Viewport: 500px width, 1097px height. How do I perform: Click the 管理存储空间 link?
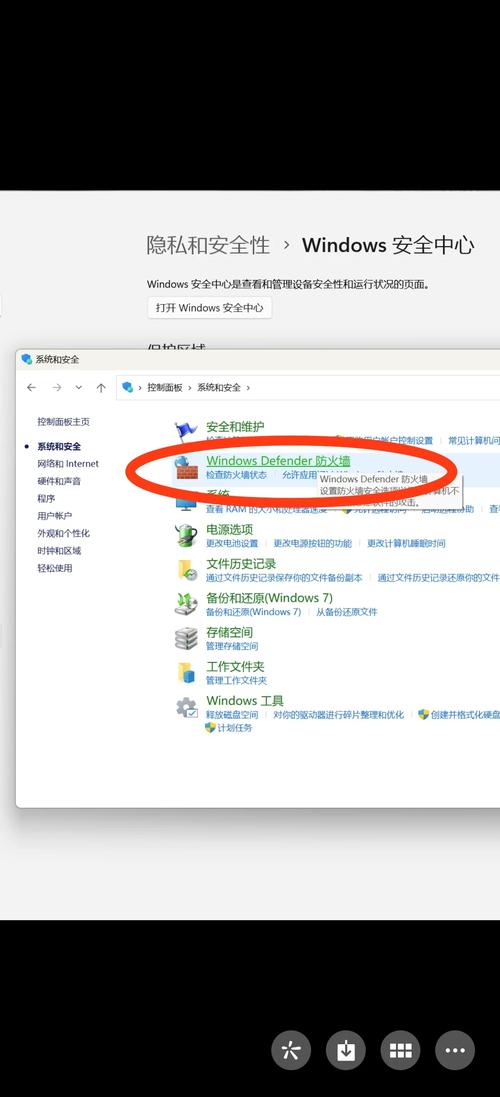(x=232, y=646)
